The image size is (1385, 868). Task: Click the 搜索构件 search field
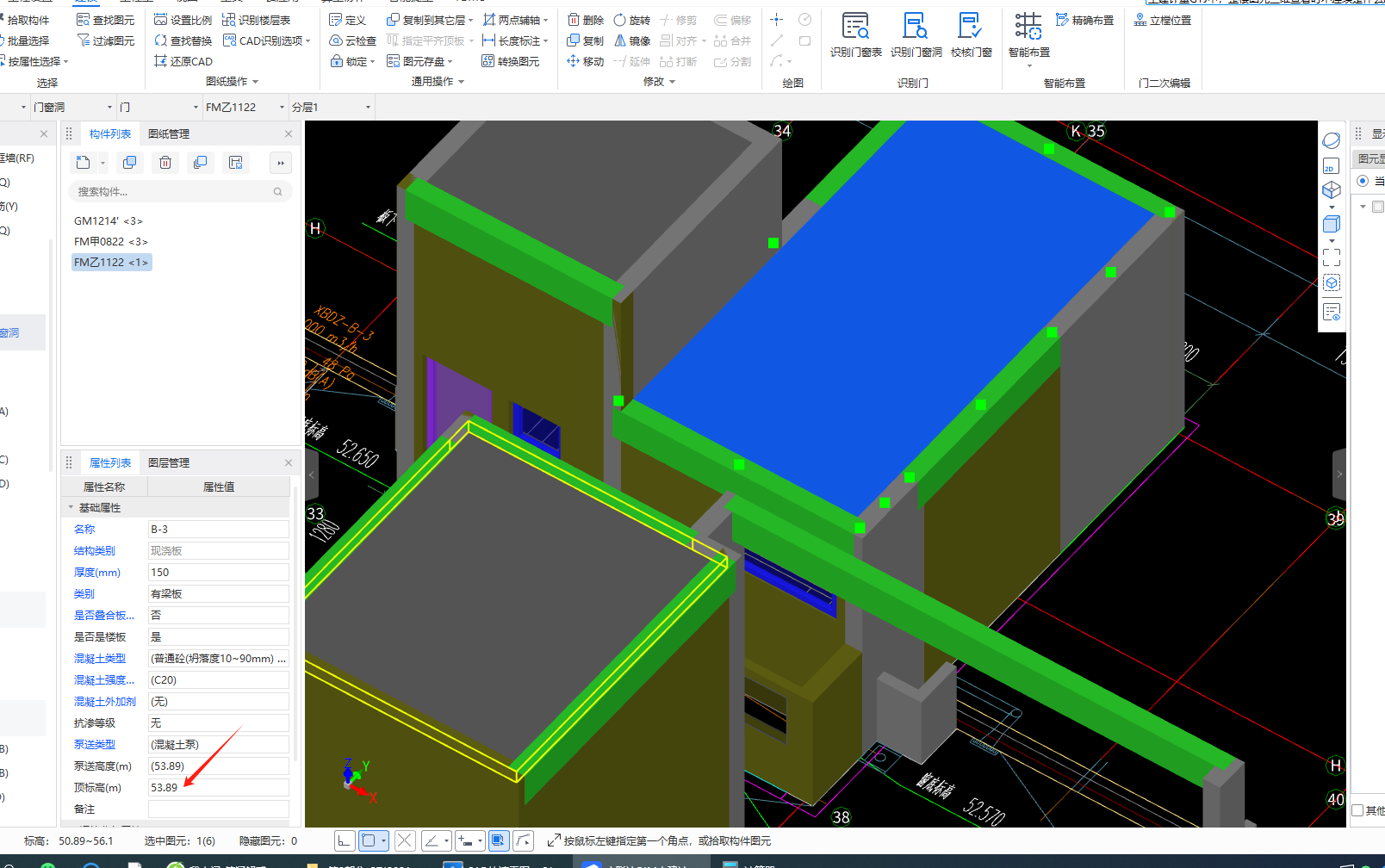pyautogui.click(x=179, y=191)
